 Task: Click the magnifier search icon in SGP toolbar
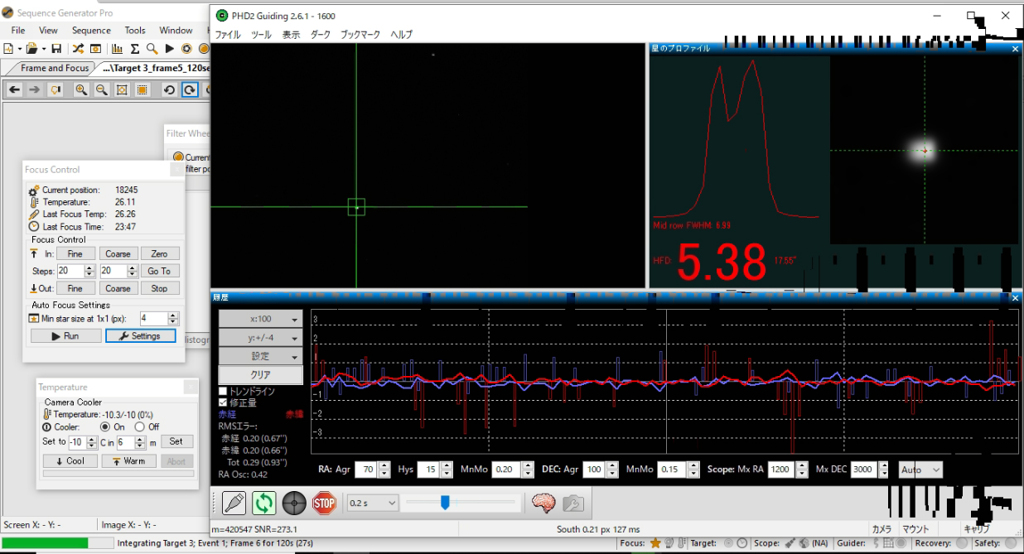(152, 48)
